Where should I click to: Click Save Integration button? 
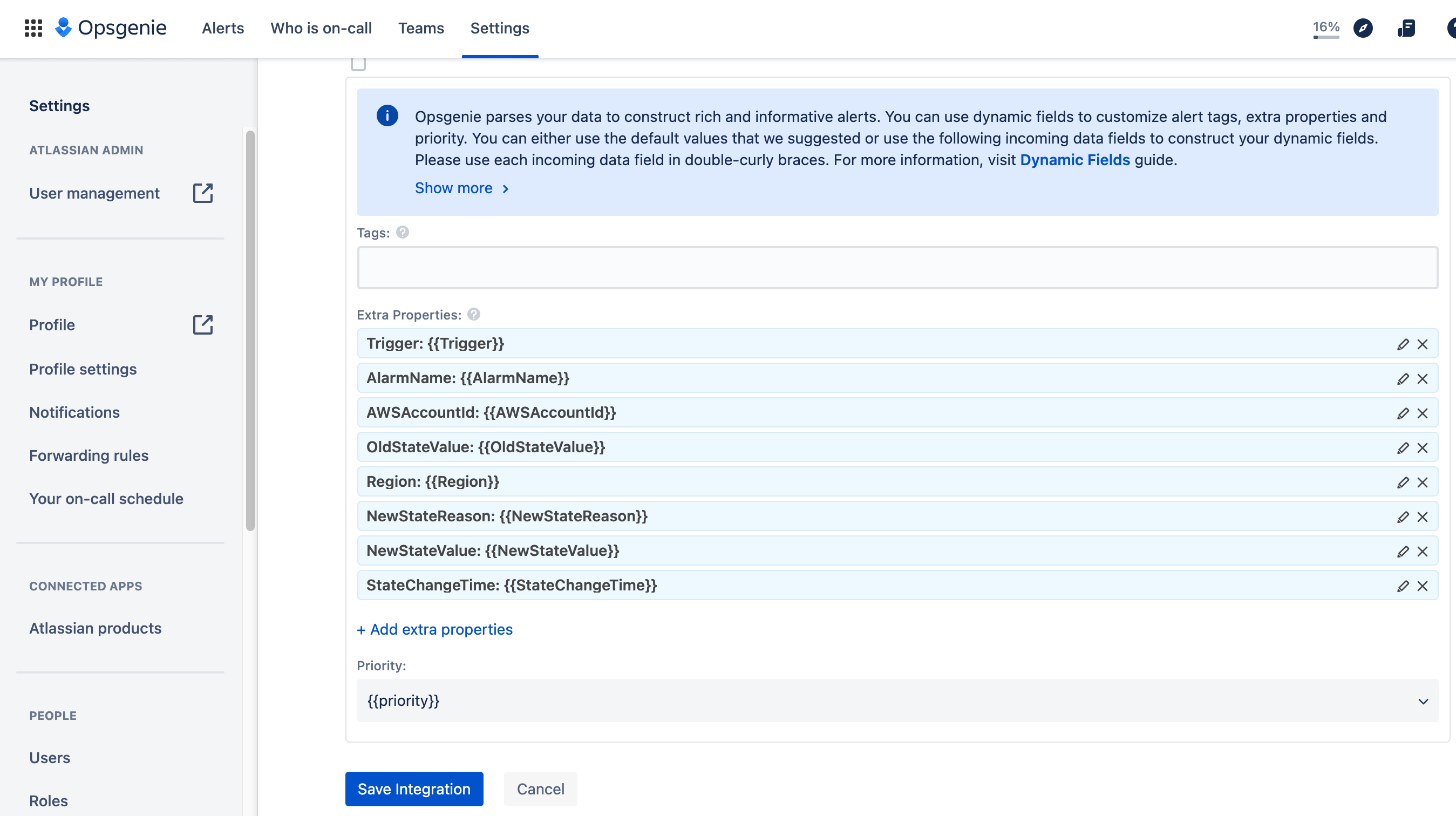(414, 789)
